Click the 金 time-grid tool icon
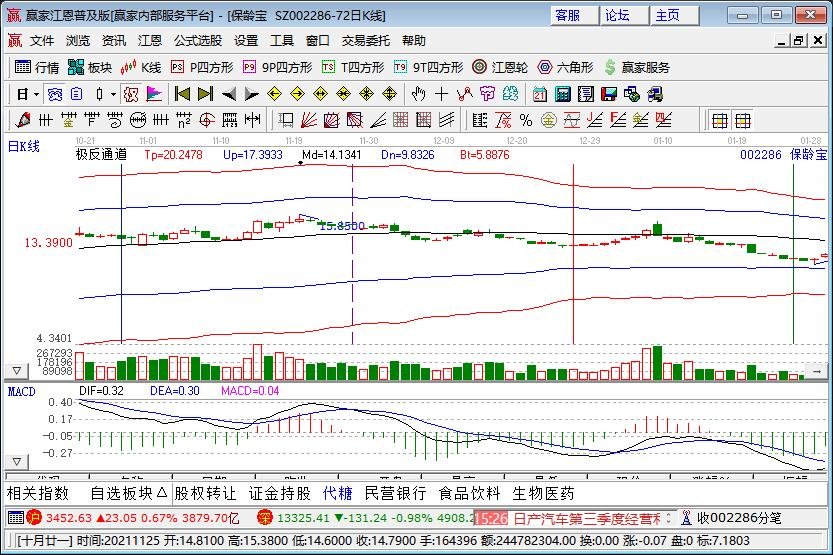Image resolution: width=833 pixels, height=555 pixels. click(x=68, y=121)
